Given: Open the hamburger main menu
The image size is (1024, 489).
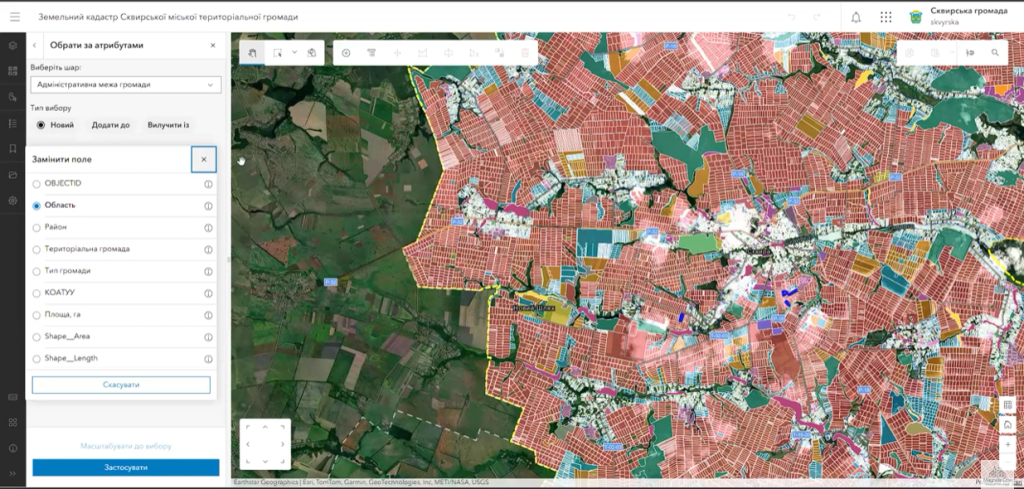Looking at the screenshot, I should (x=14, y=17).
